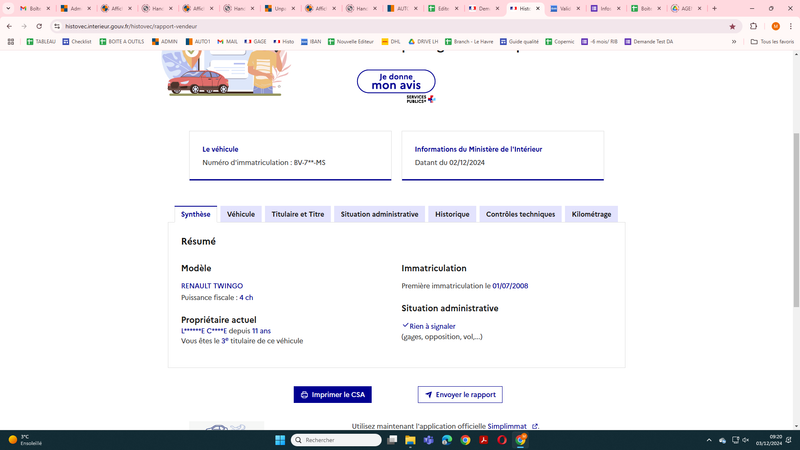800x450 pixels.
Task: Click the RENAULT TWINGO model text
Action: pyautogui.click(x=212, y=286)
